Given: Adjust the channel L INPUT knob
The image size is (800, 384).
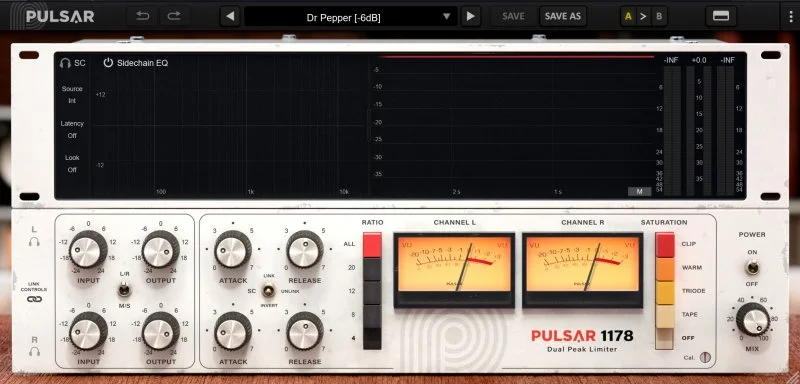Looking at the screenshot, I should (x=88, y=249).
